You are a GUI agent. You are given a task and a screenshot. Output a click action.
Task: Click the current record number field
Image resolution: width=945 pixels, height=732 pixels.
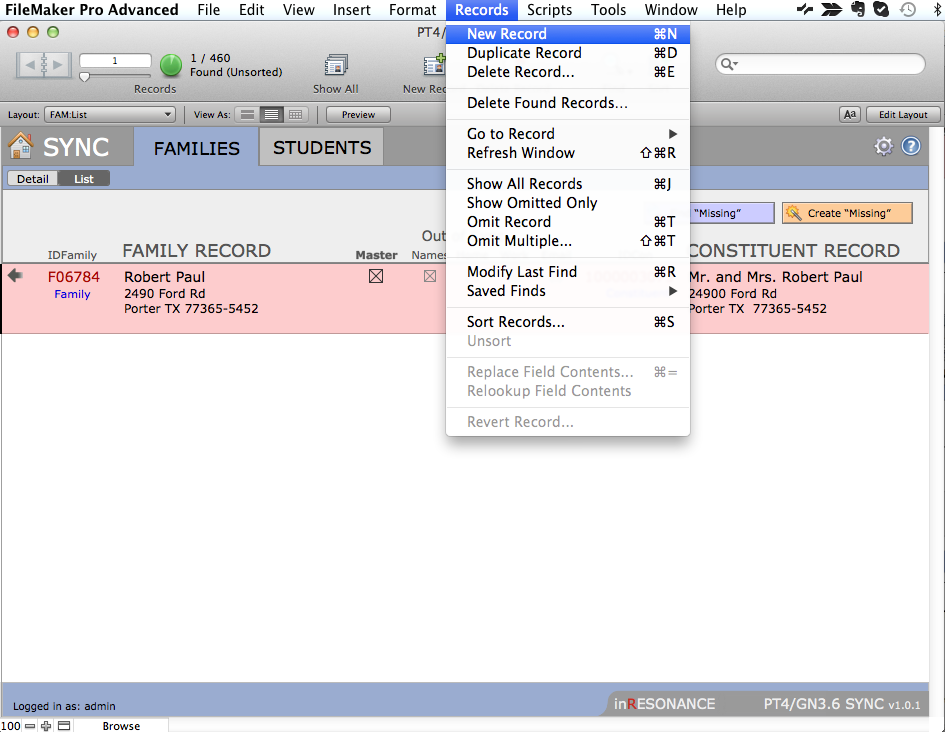pos(115,60)
